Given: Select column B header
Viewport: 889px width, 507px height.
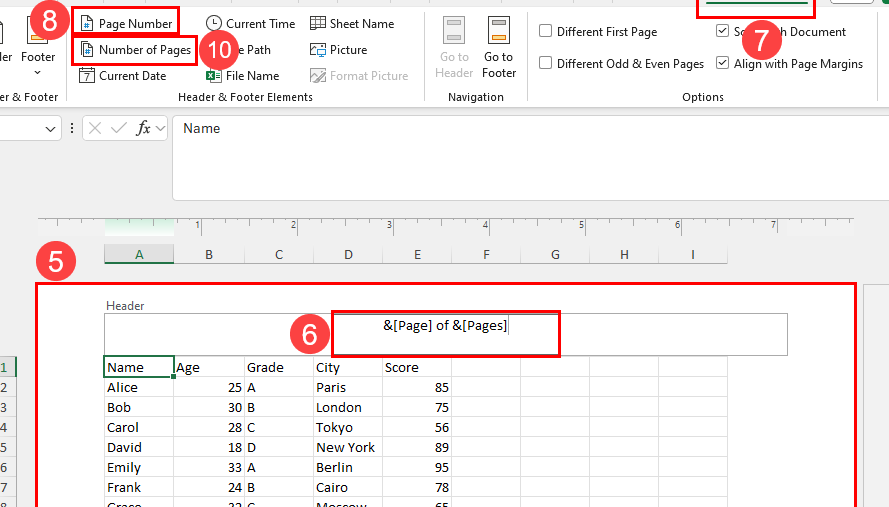Looking at the screenshot, I should click(x=209, y=255).
